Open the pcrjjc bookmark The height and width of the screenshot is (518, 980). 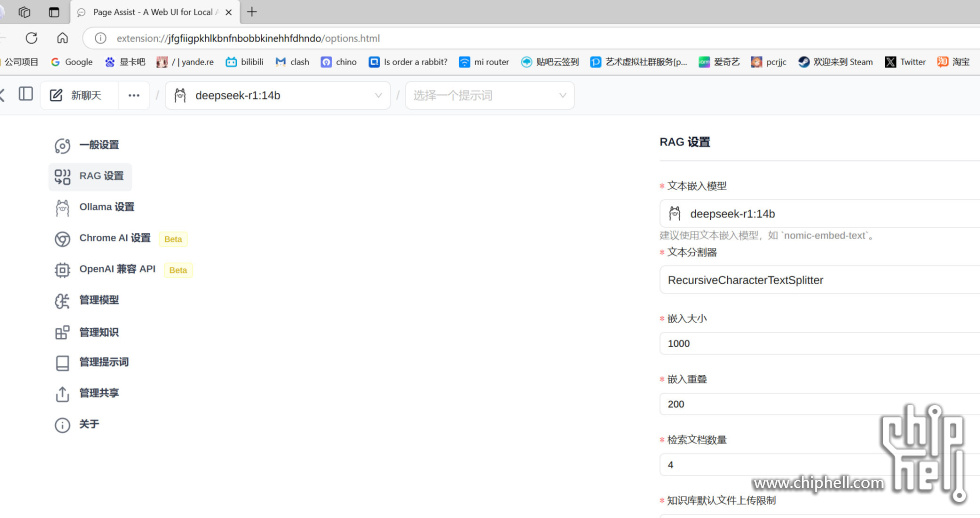(x=769, y=62)
